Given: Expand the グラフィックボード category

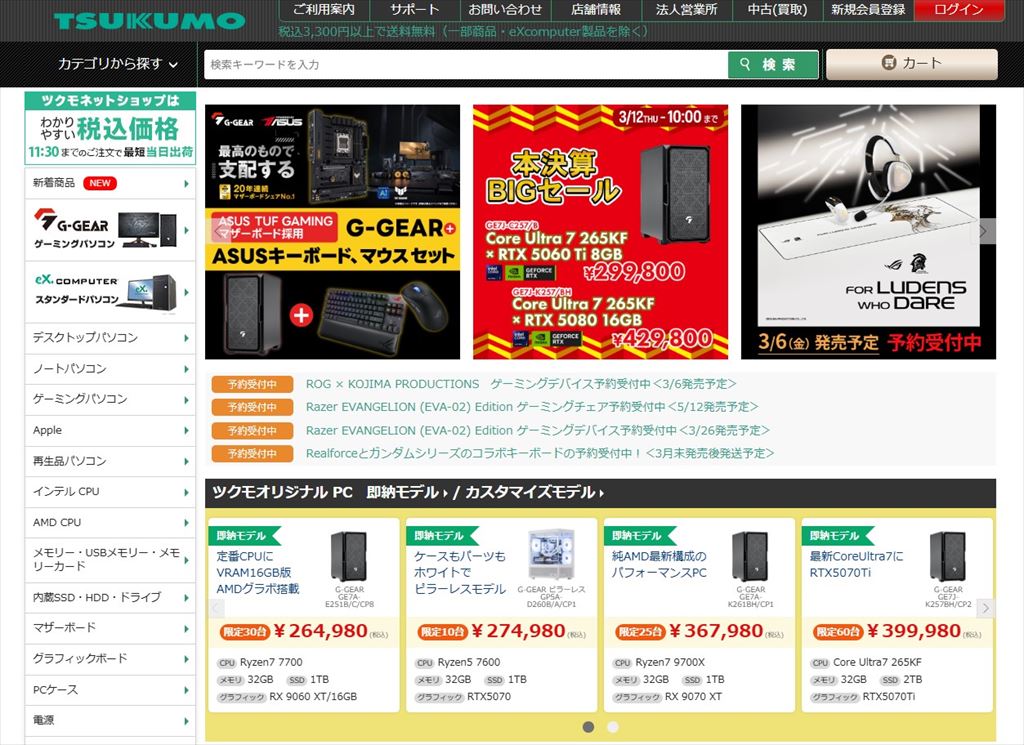Looking at the screenshot, I should (110, 659).
